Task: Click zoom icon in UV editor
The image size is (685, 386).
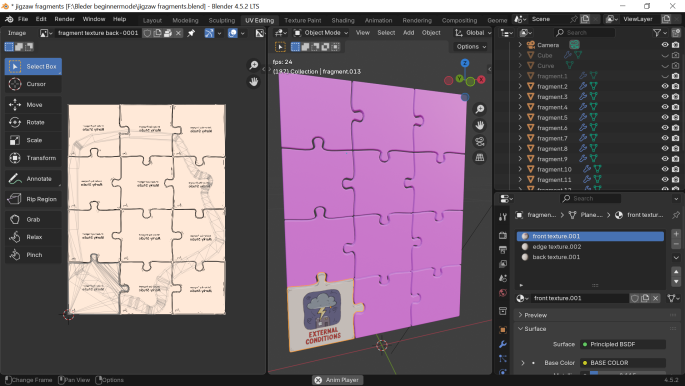Action: 254,65
